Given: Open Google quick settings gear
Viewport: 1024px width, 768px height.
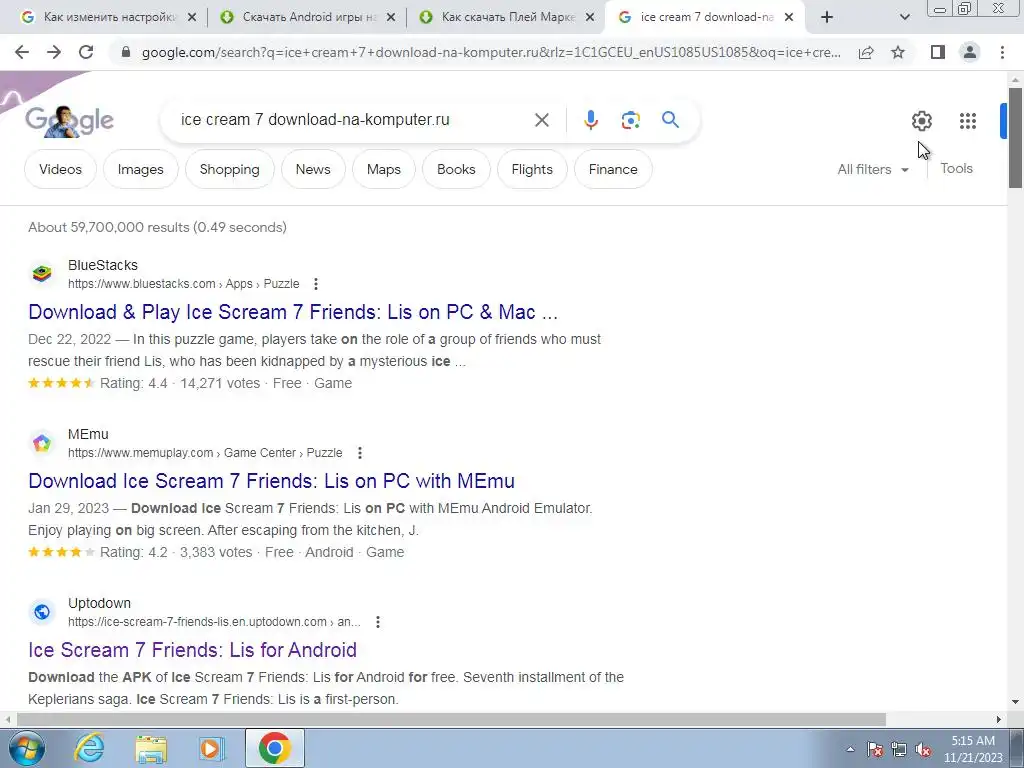Looking at the screenshot, I should click(x=921, y=121).
